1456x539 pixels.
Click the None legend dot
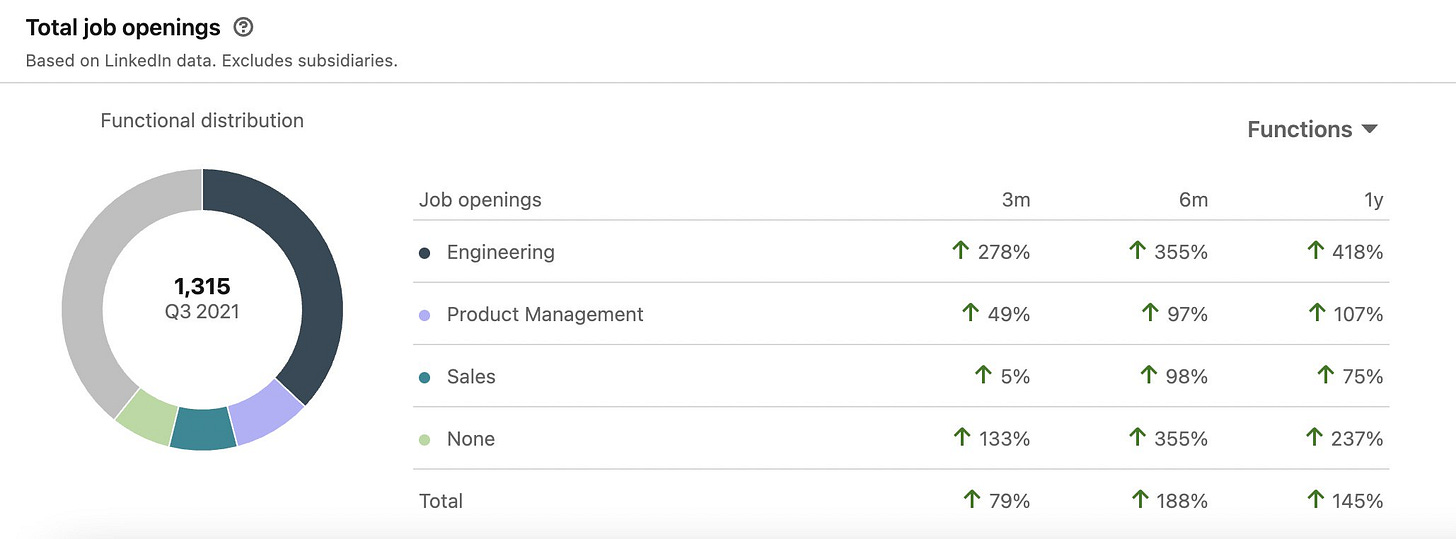click(x=424, y=439)
